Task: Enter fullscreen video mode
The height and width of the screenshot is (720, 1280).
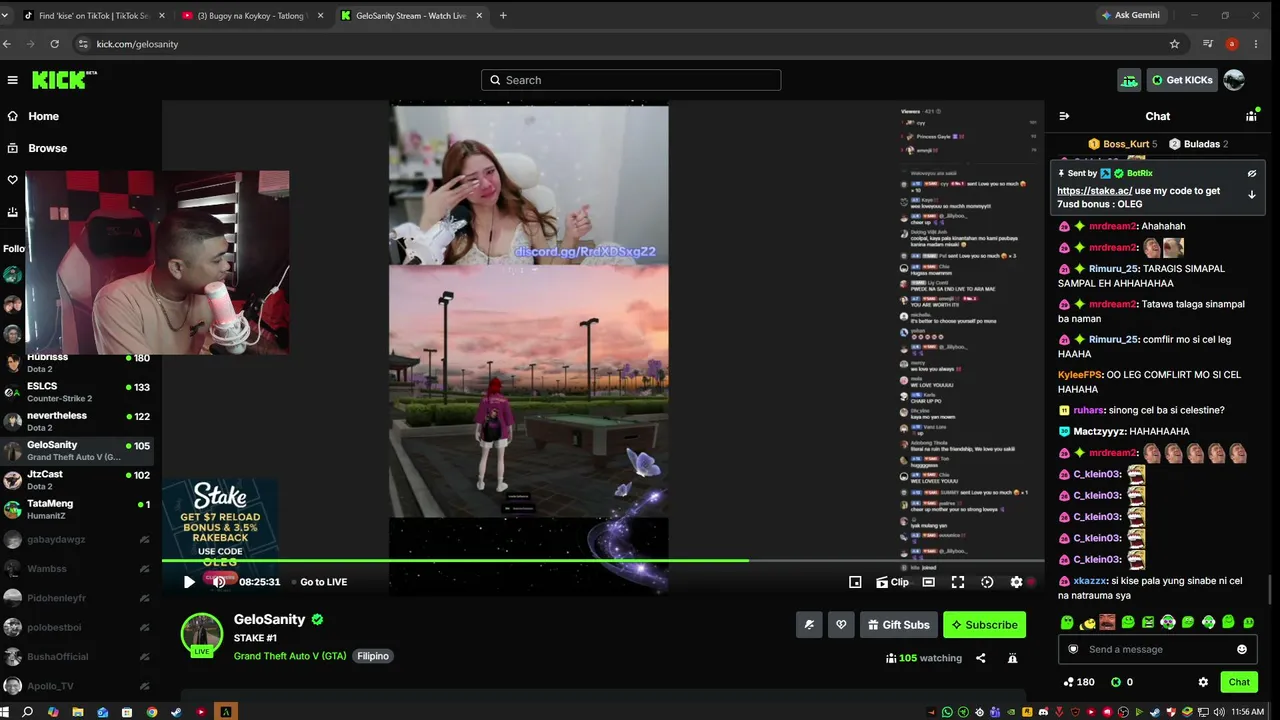Action: 957,582
